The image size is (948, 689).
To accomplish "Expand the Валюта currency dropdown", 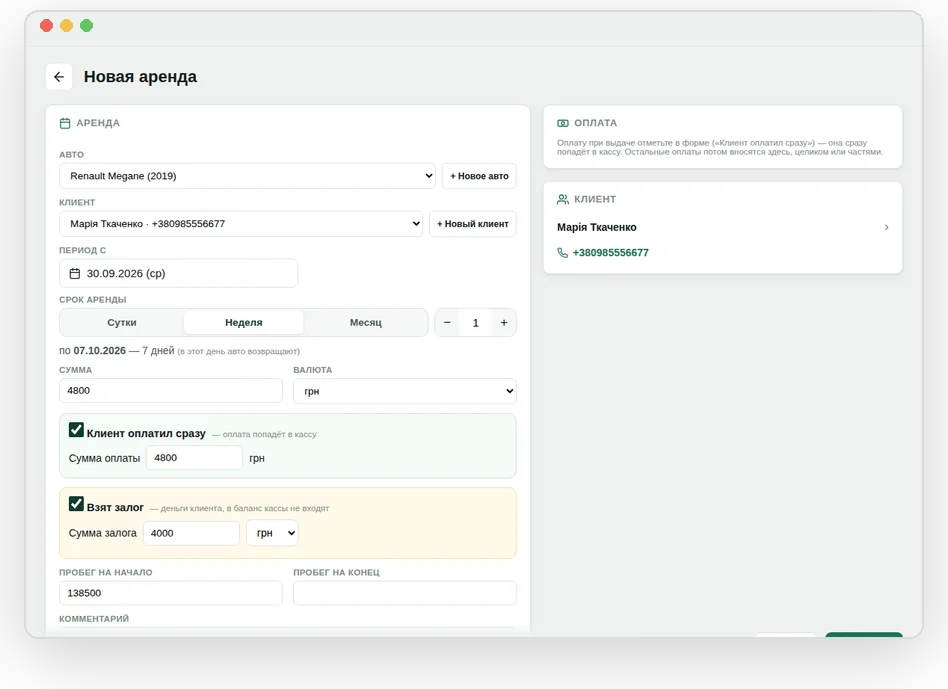I will [404, 391].
